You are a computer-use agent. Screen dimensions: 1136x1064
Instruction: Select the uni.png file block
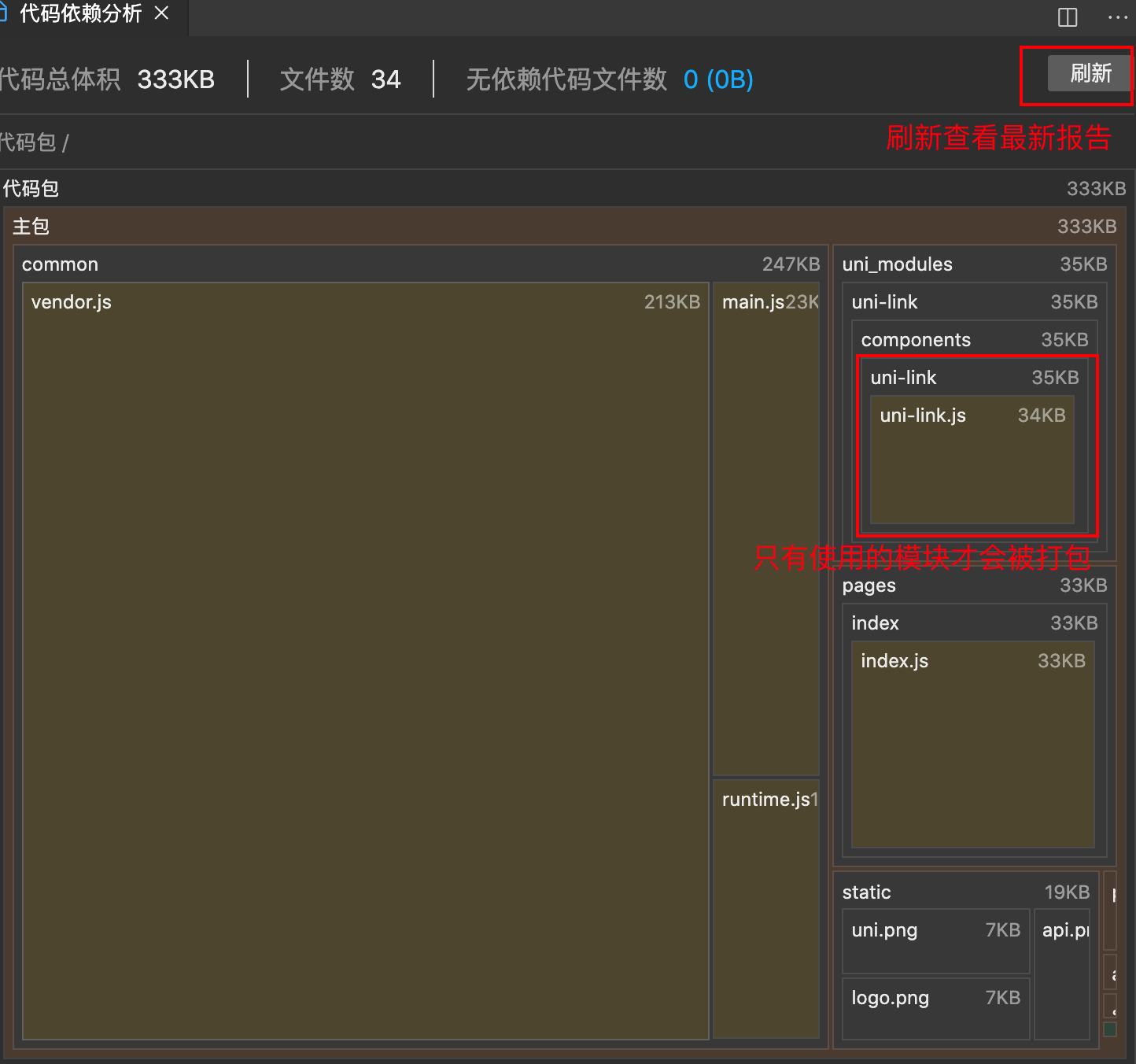(x=935, y=940)
